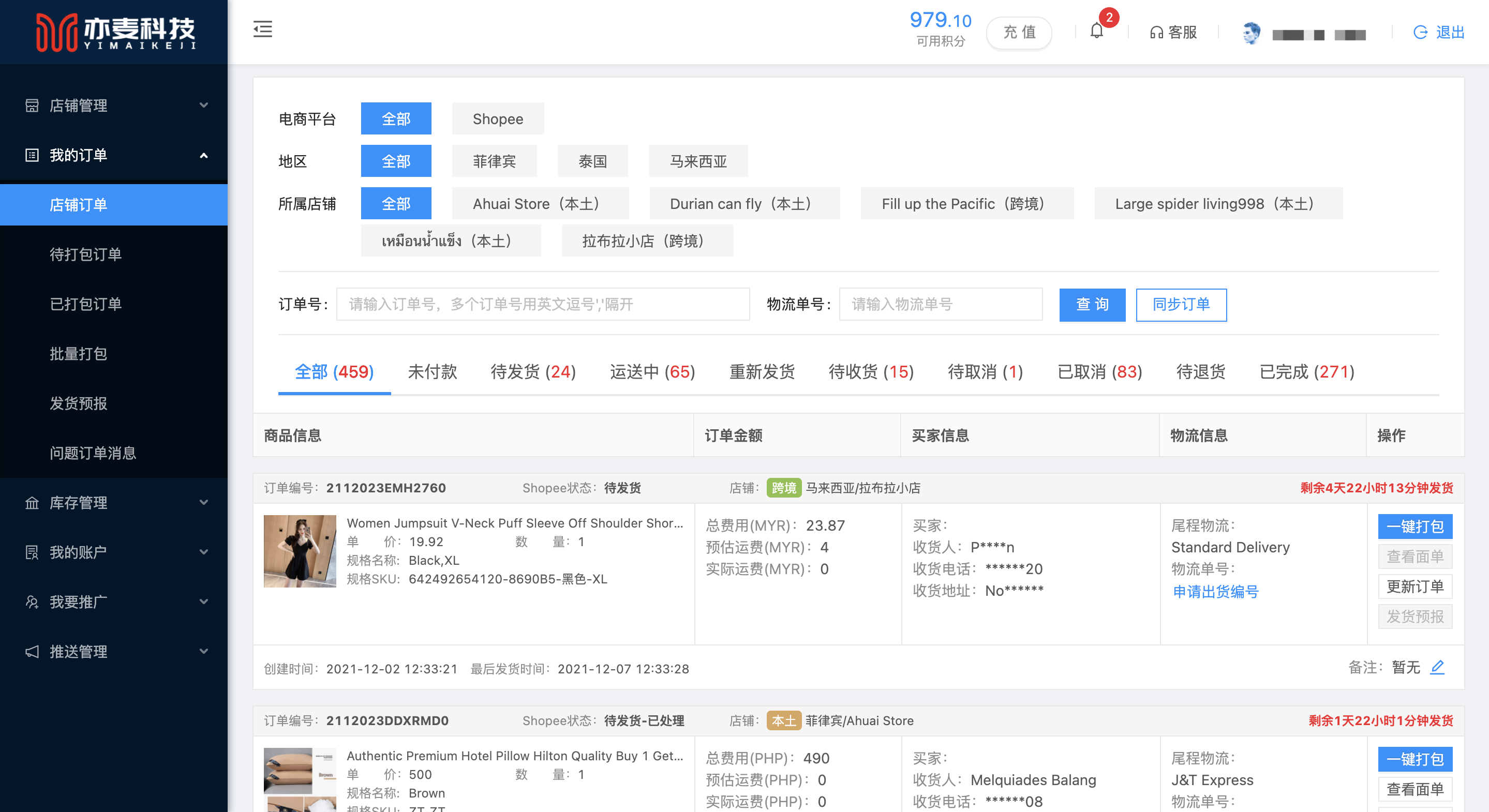The image size is (1489, 812).
Task: Filter region by 泰国
Action: 592,161
